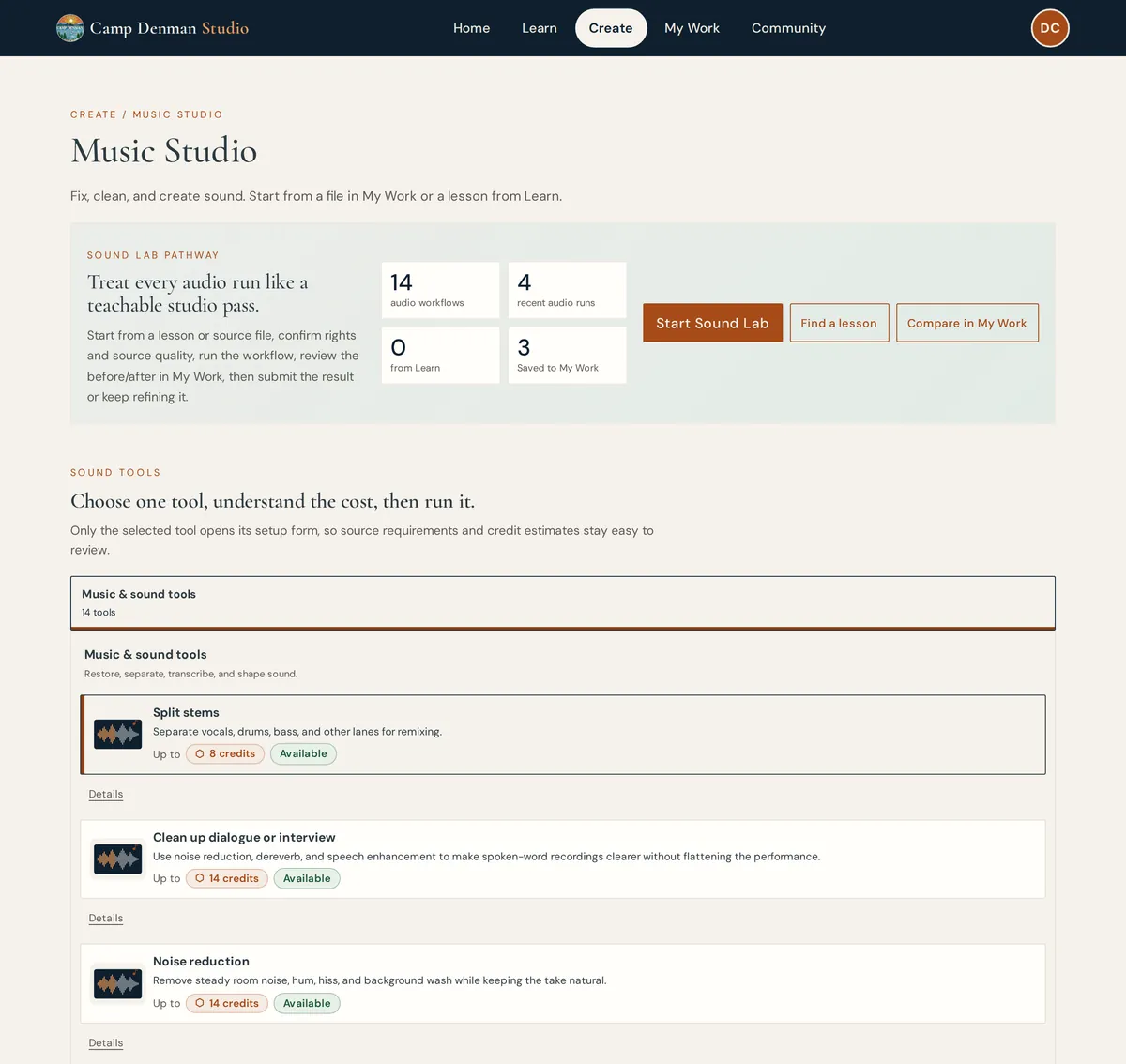This screenshot has width=1126, height=1064.
Task: Click the 8 credits badge on Split stems
Action: pyautogui.click(x=225, y=754)
